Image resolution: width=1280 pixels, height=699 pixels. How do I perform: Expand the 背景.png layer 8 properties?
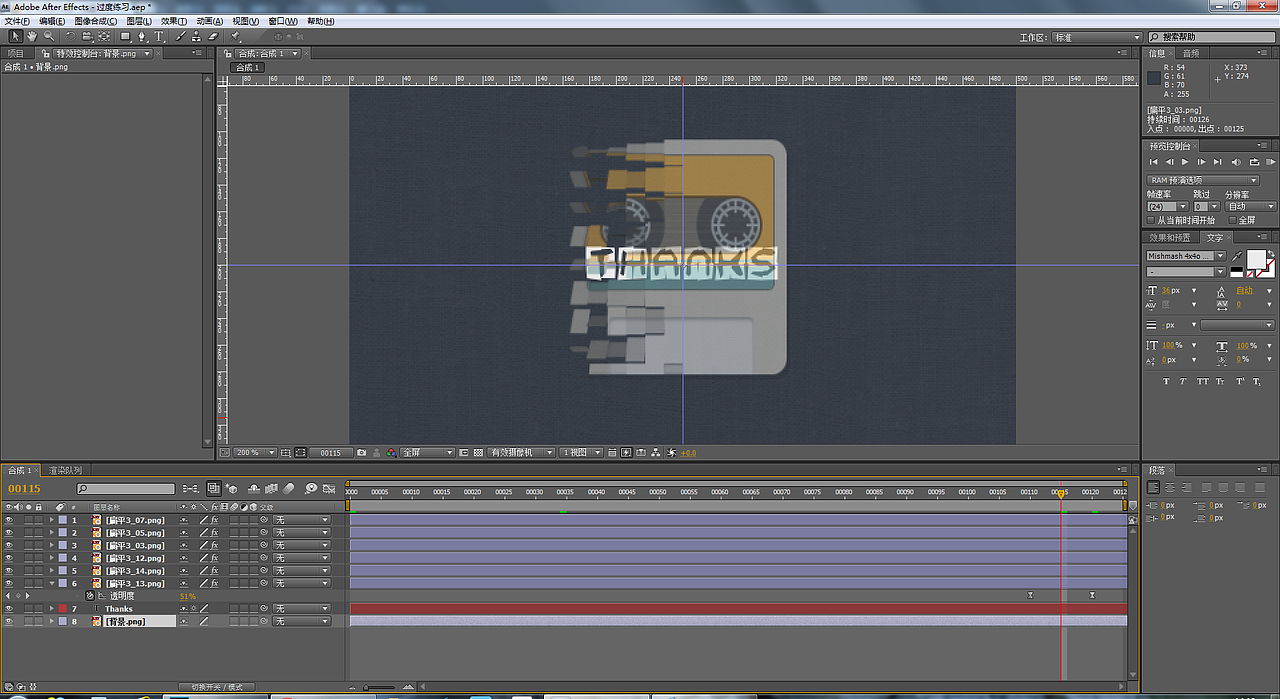click(x=51, y=621)
